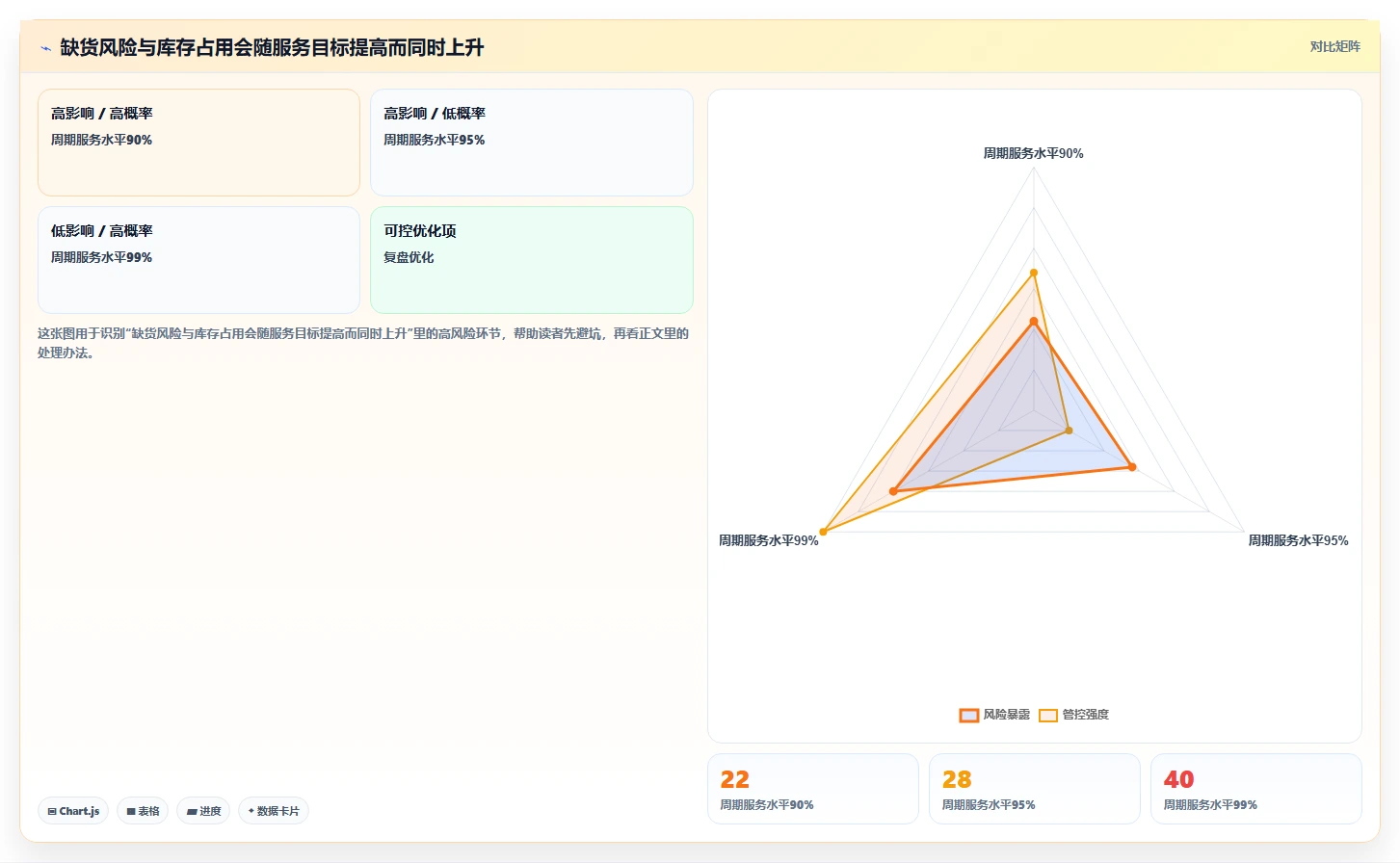1400x863 pixels.
Task: Click the yellow 管控强度 point at 99% corner
Action: [x=823, y=532]
